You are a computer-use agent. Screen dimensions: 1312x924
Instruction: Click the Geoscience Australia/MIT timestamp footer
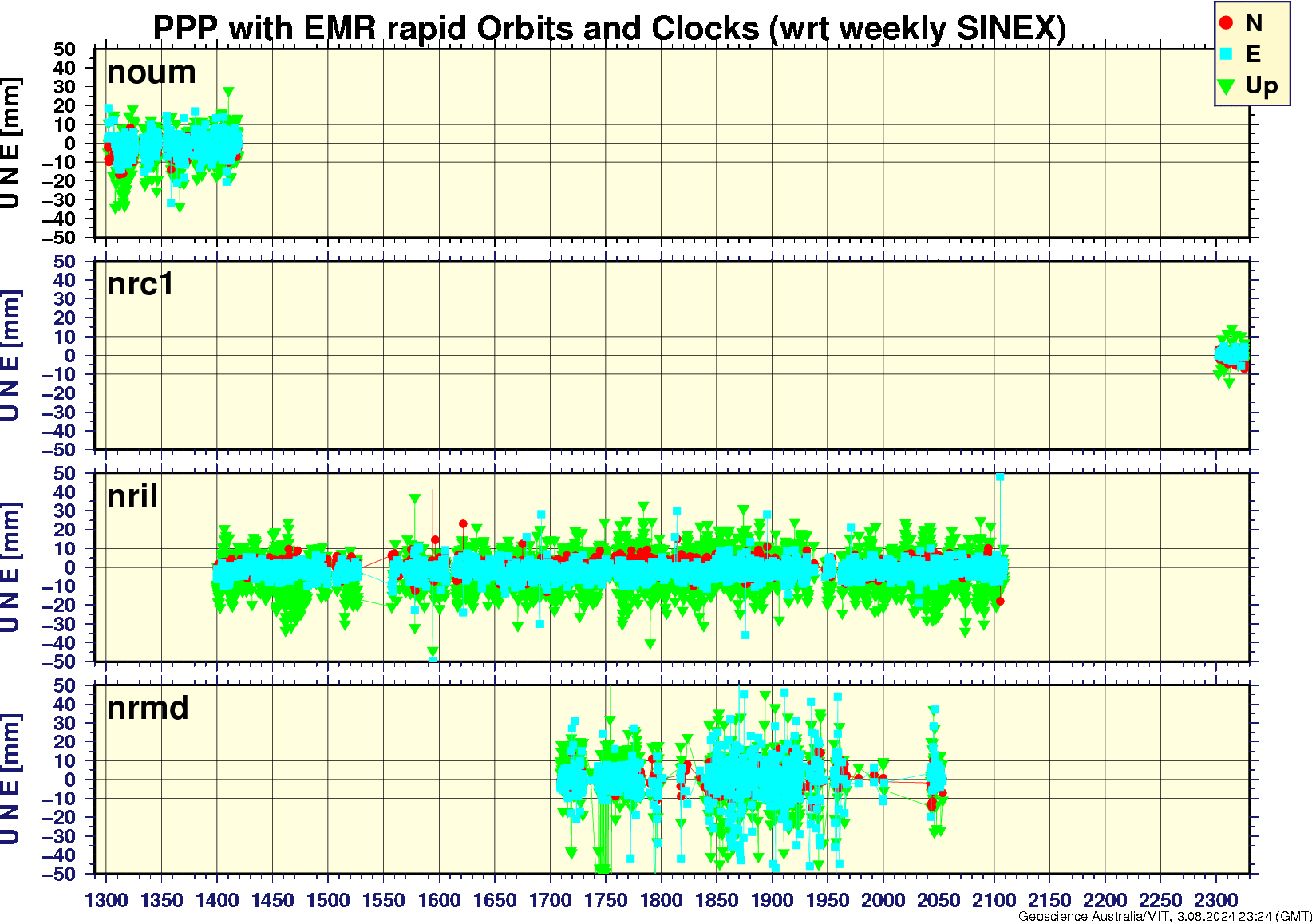coord(1164,916)
